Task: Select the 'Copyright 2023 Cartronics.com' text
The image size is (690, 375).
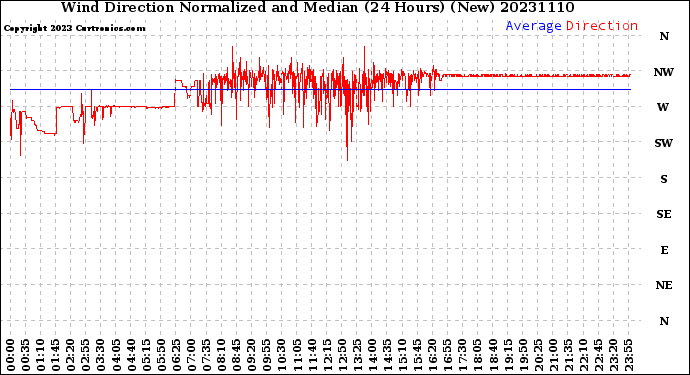Action: (74, 28)
